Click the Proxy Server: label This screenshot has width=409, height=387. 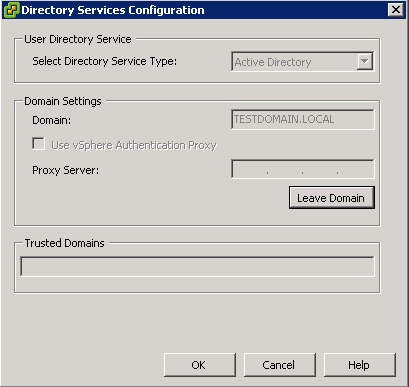66,170
